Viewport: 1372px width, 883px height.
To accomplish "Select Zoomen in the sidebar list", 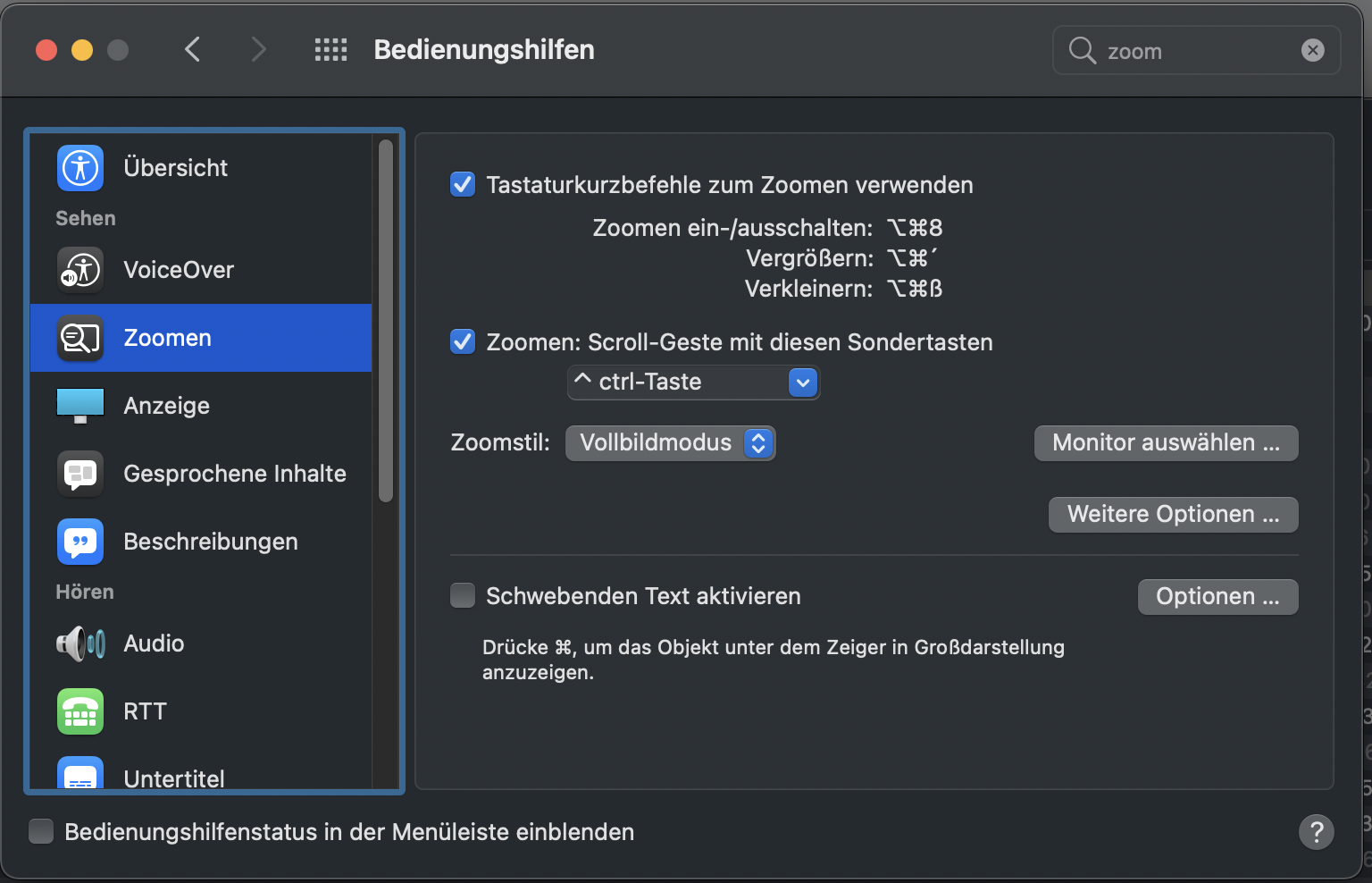I will tap(201, 338).
